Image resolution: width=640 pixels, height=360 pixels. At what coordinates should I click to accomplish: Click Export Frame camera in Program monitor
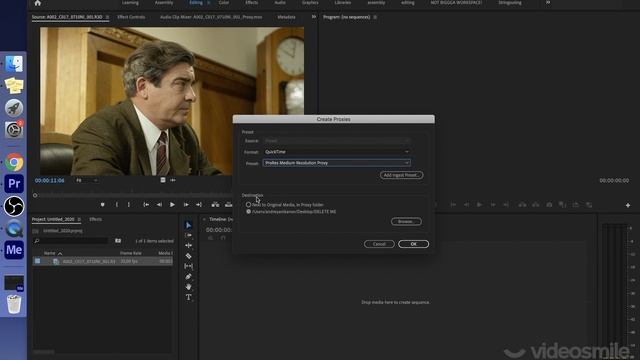[x=549, y=204]
